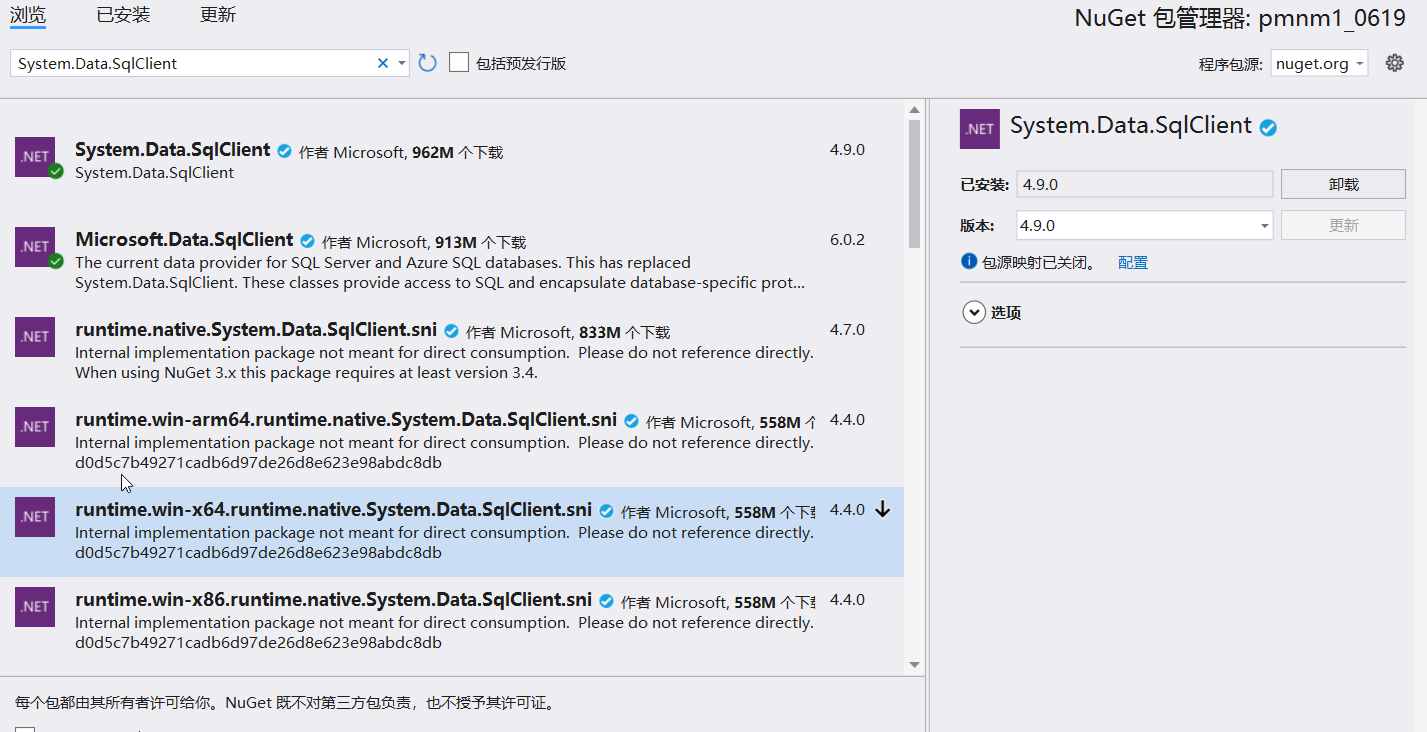Click version 4.7.0 of runtime.native package

point(847,330)
